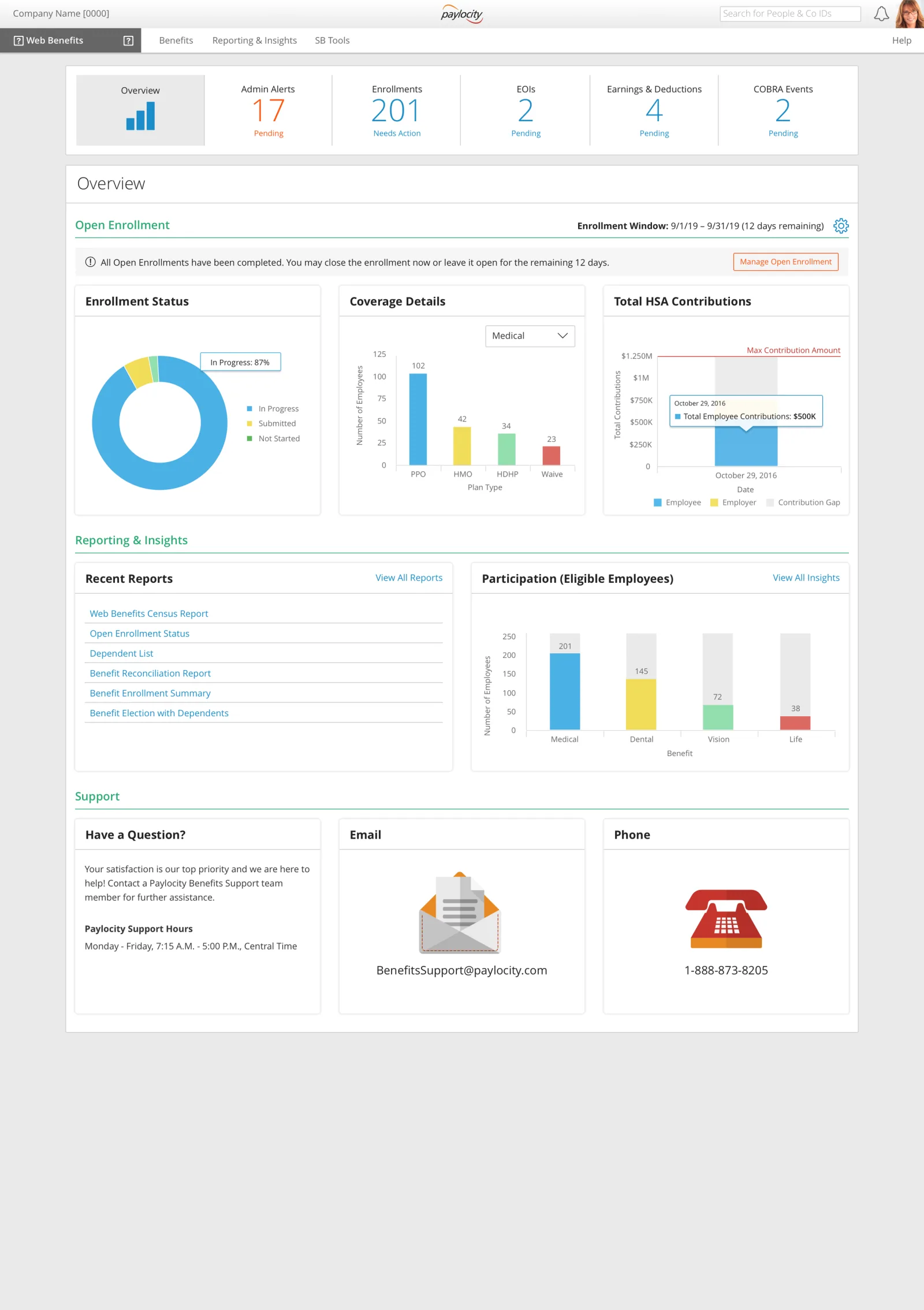
Task: Click the Waive bar showing 23
Action: point(552,455)
